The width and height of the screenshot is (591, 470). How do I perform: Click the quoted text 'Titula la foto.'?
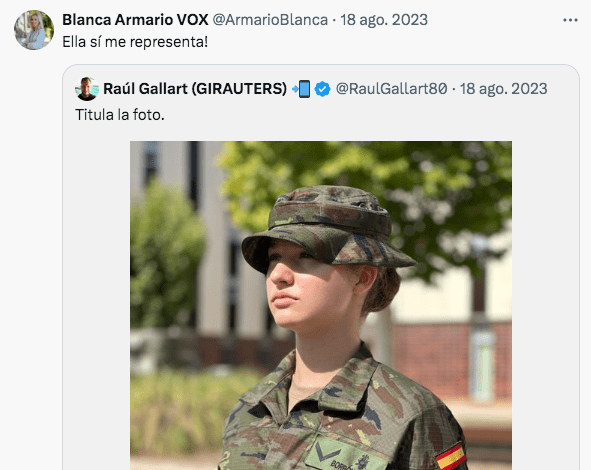click(x=120, y=115)
